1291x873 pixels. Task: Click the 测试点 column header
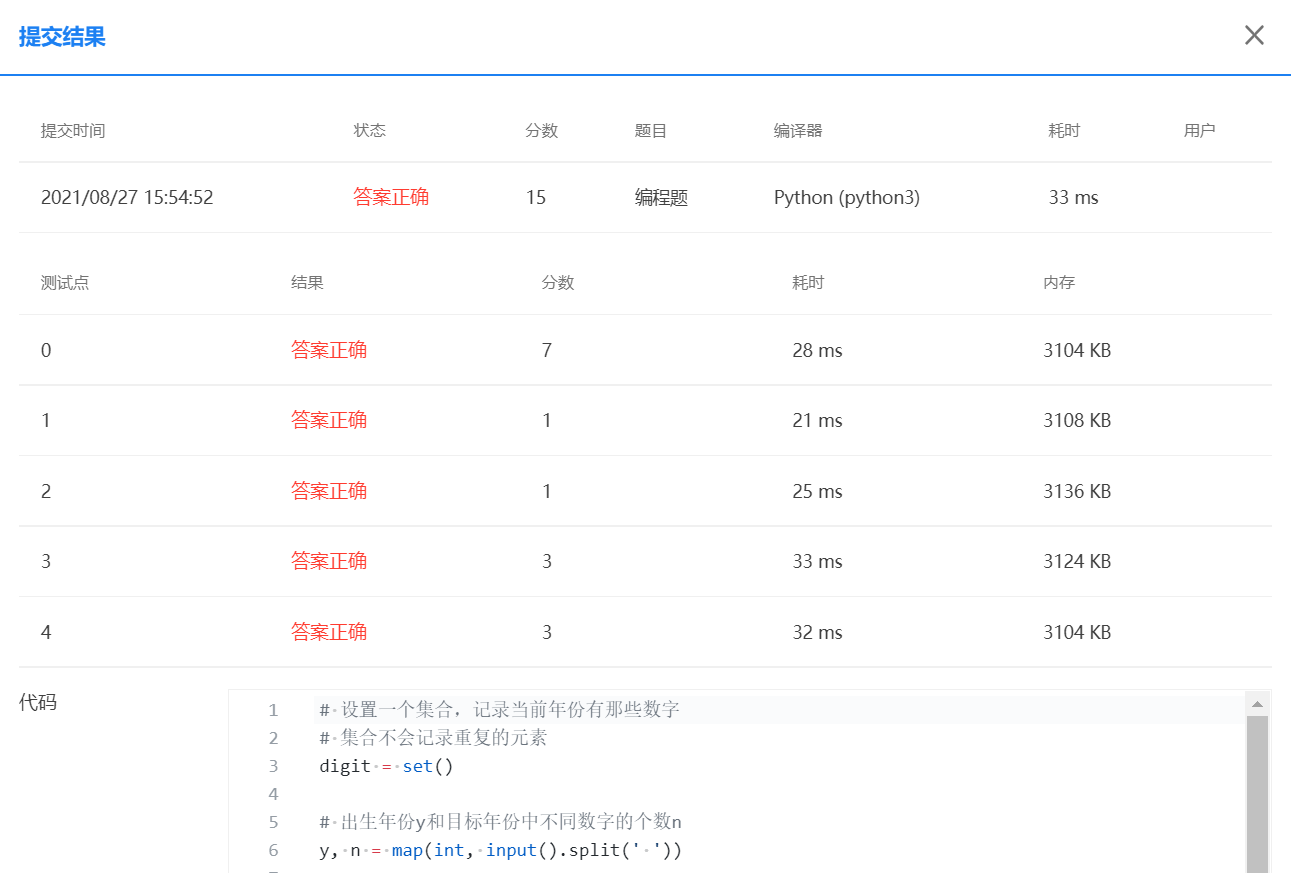(65, 283)
